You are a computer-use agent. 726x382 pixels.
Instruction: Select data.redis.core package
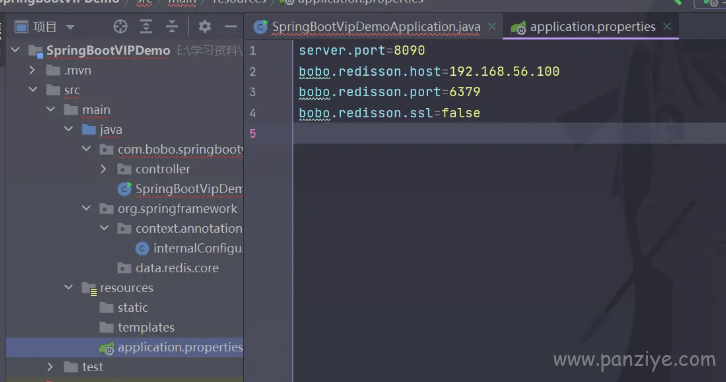coord(177,268)
